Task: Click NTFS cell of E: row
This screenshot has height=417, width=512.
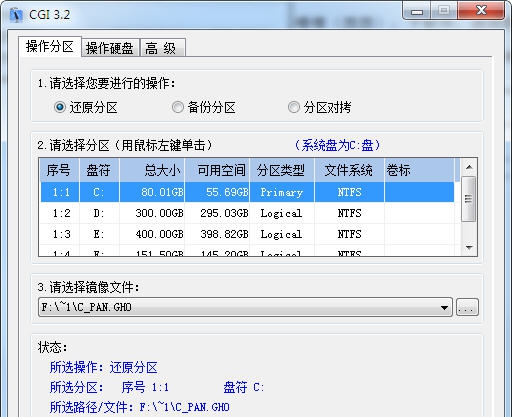Action: pyautogui.click(x=349, y=234)
